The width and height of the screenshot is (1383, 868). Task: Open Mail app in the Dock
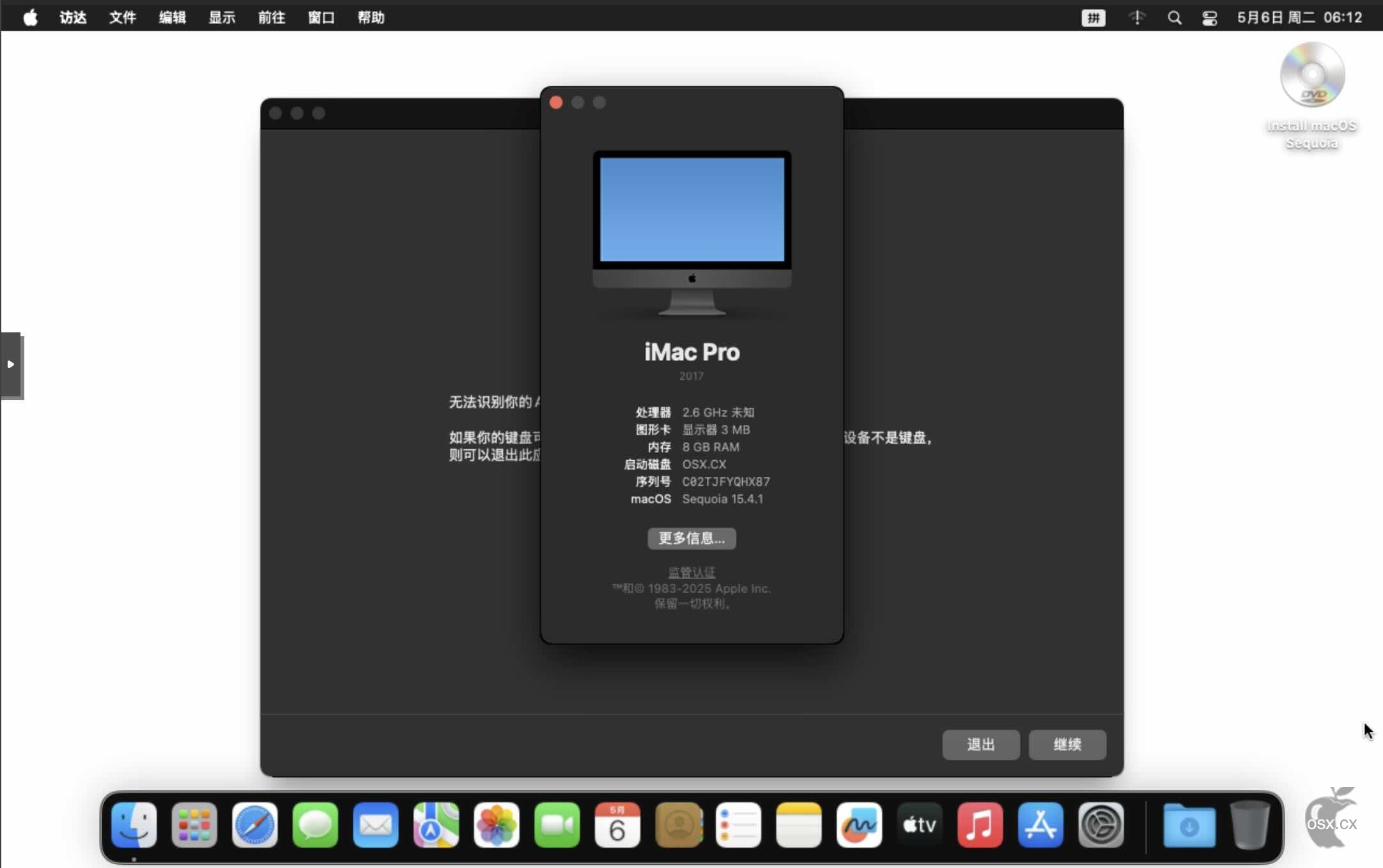375,825
